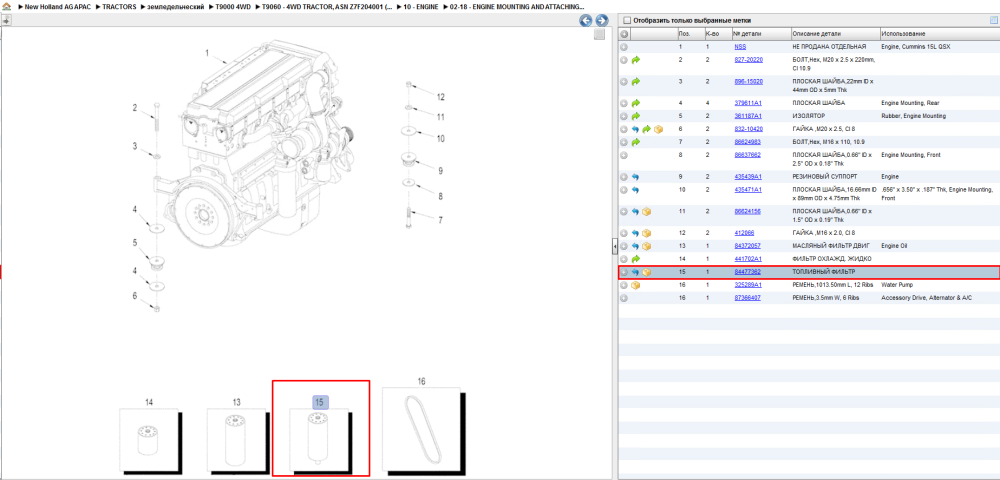This screenshot has height=480, width=1000.
Task: Click callout 9 rubber support on diagram
Action: click(440, 170)
